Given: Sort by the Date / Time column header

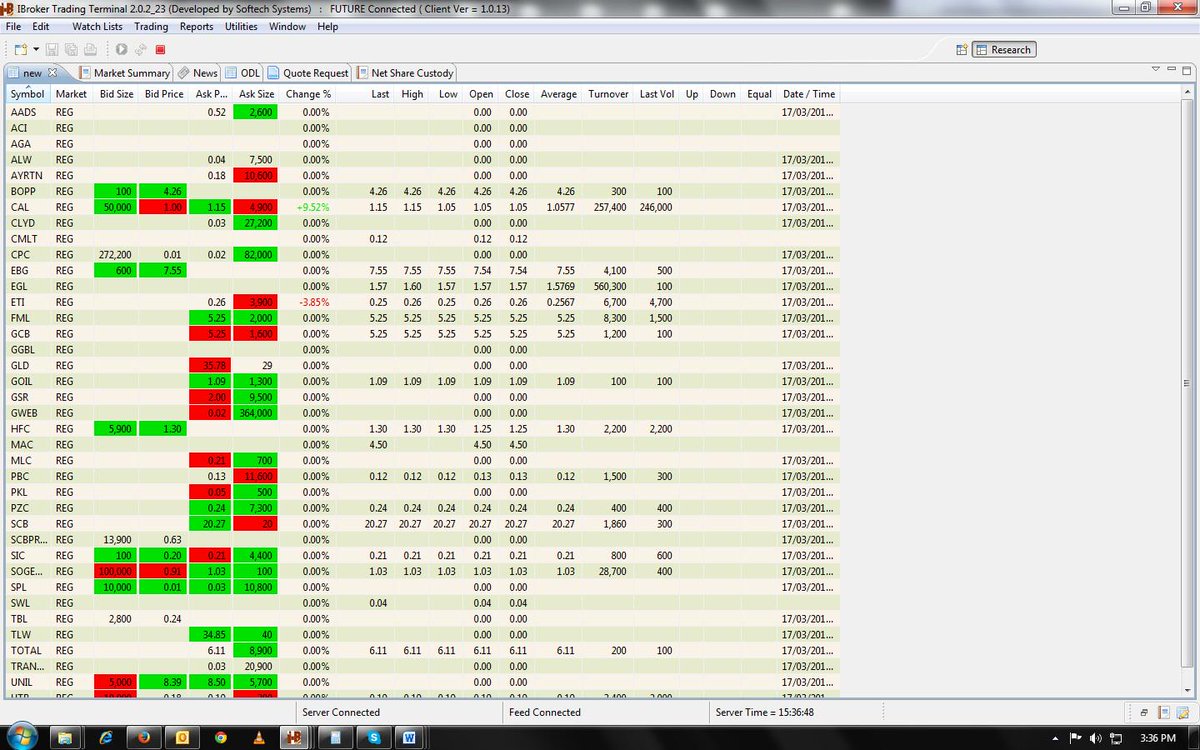Looking at the screenshot, I should click(x=809, y=94).
